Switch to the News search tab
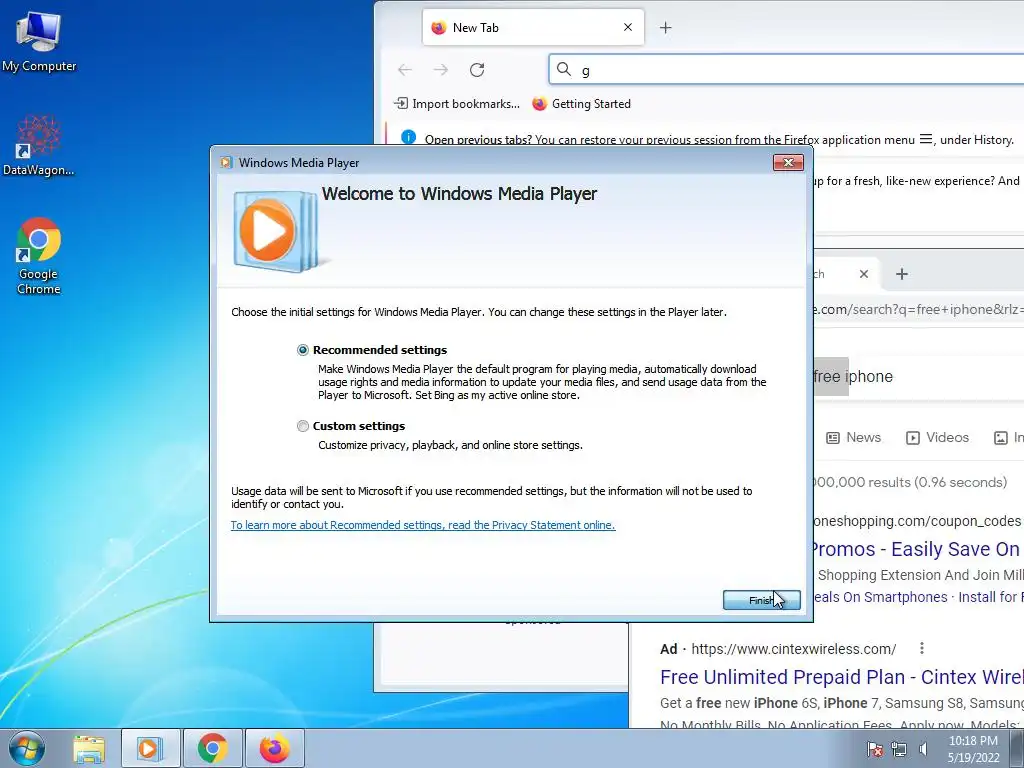The image size is (1024, 768). click(x=854, y=438)
